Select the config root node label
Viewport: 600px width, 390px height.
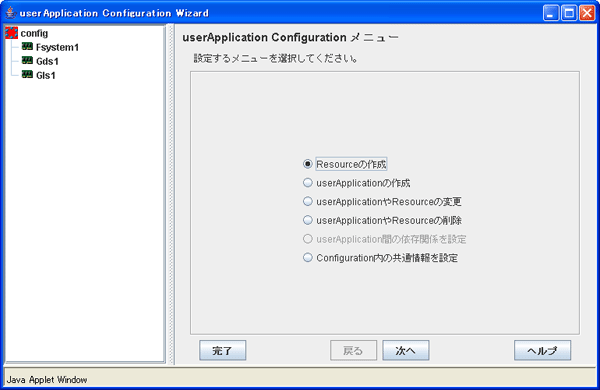pos(34,33)
